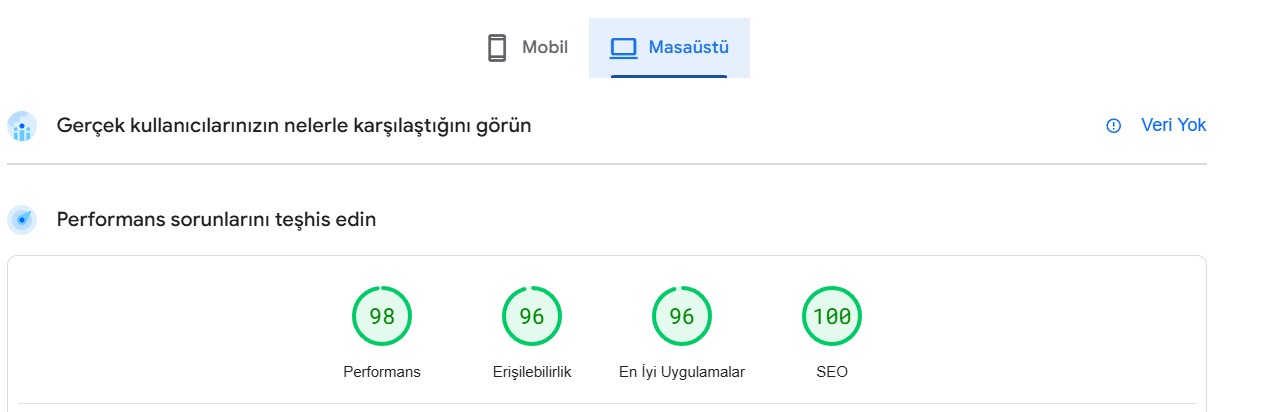Click the phone icon in Mobil tab
Image resolution: width=1286 pixels, height=412 pixels.
click(497, 48)
